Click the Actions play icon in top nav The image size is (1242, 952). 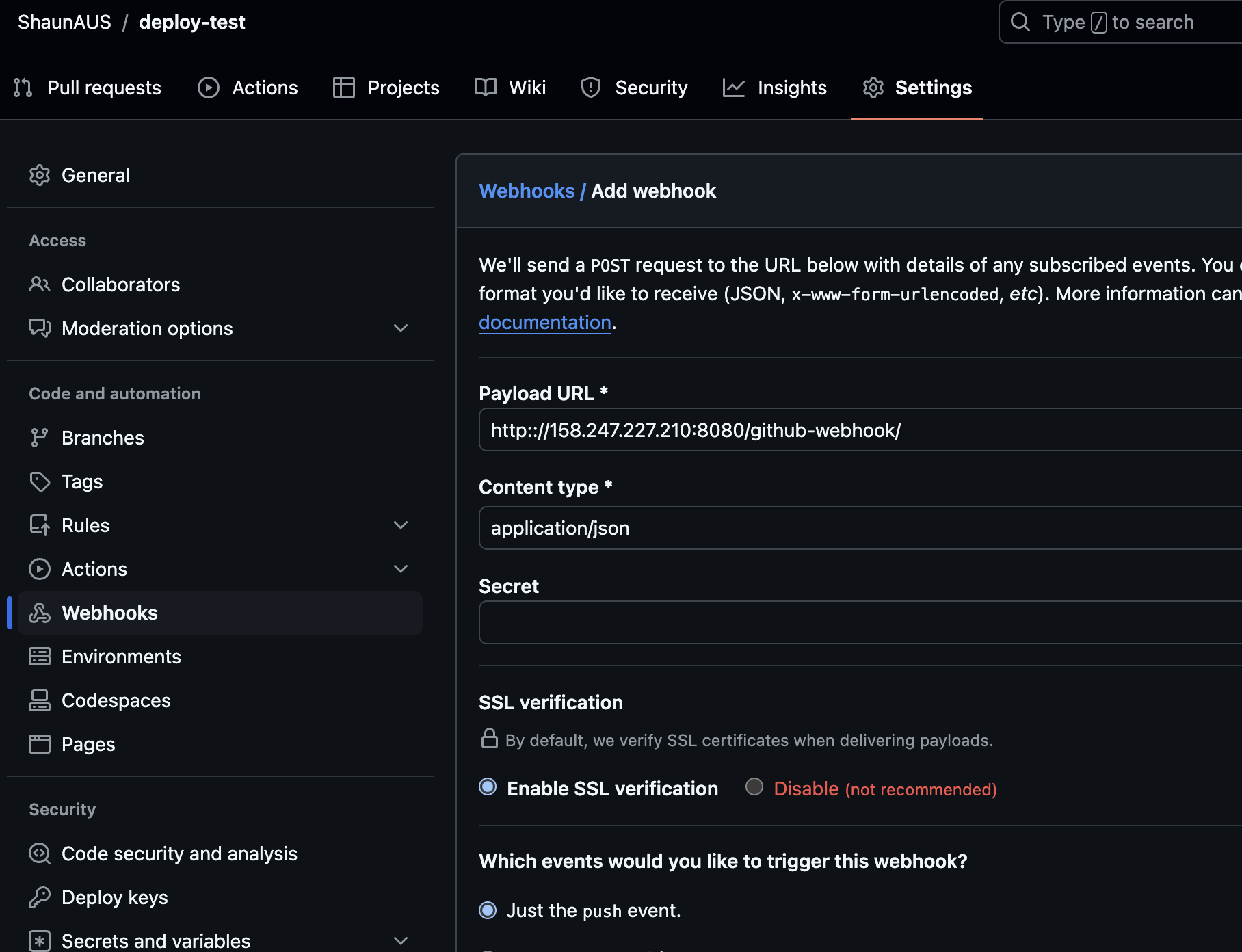(x=209, y=88)
